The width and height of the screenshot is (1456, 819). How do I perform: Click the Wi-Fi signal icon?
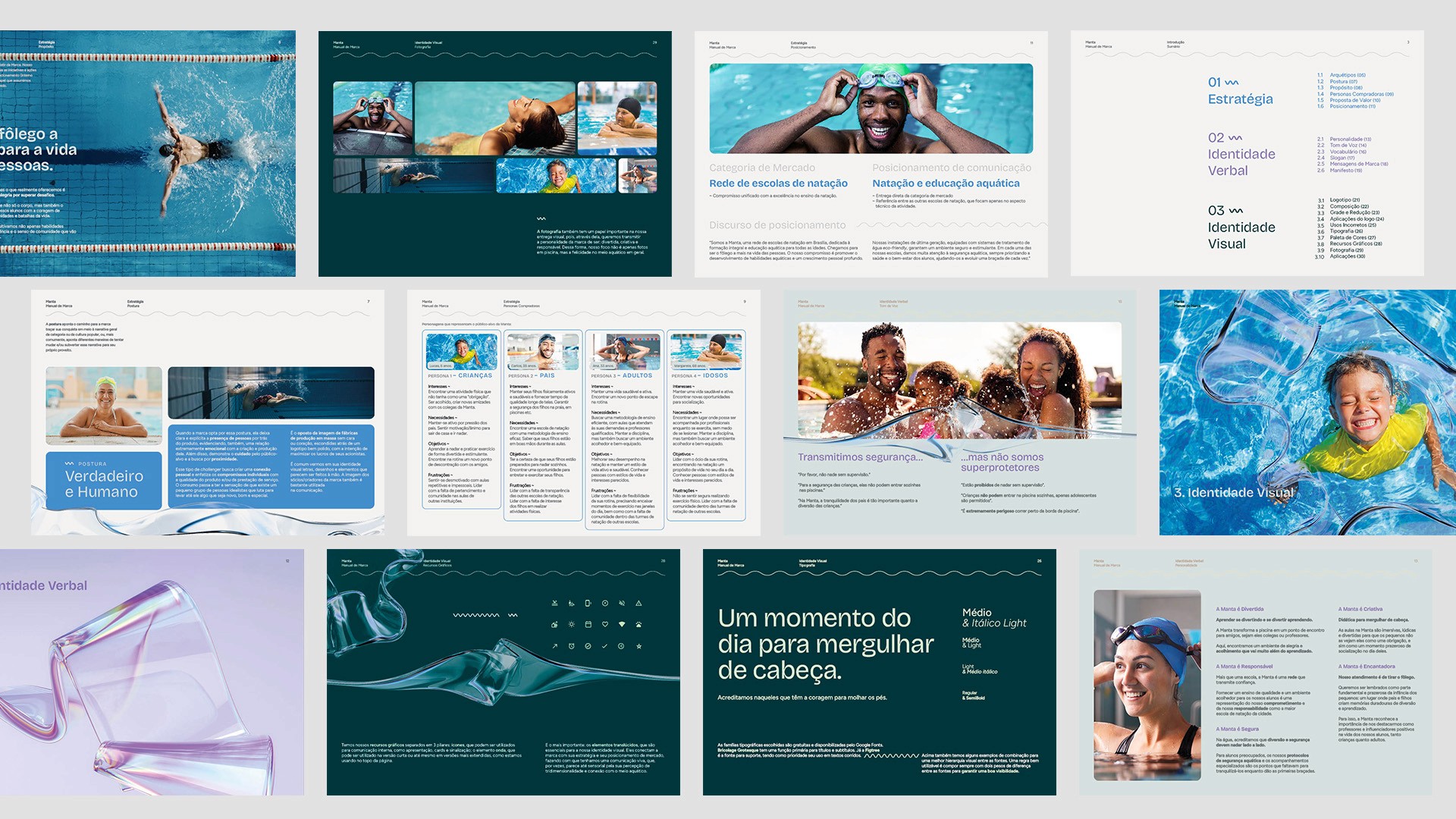pyautogui.click(x=622, y=624)
